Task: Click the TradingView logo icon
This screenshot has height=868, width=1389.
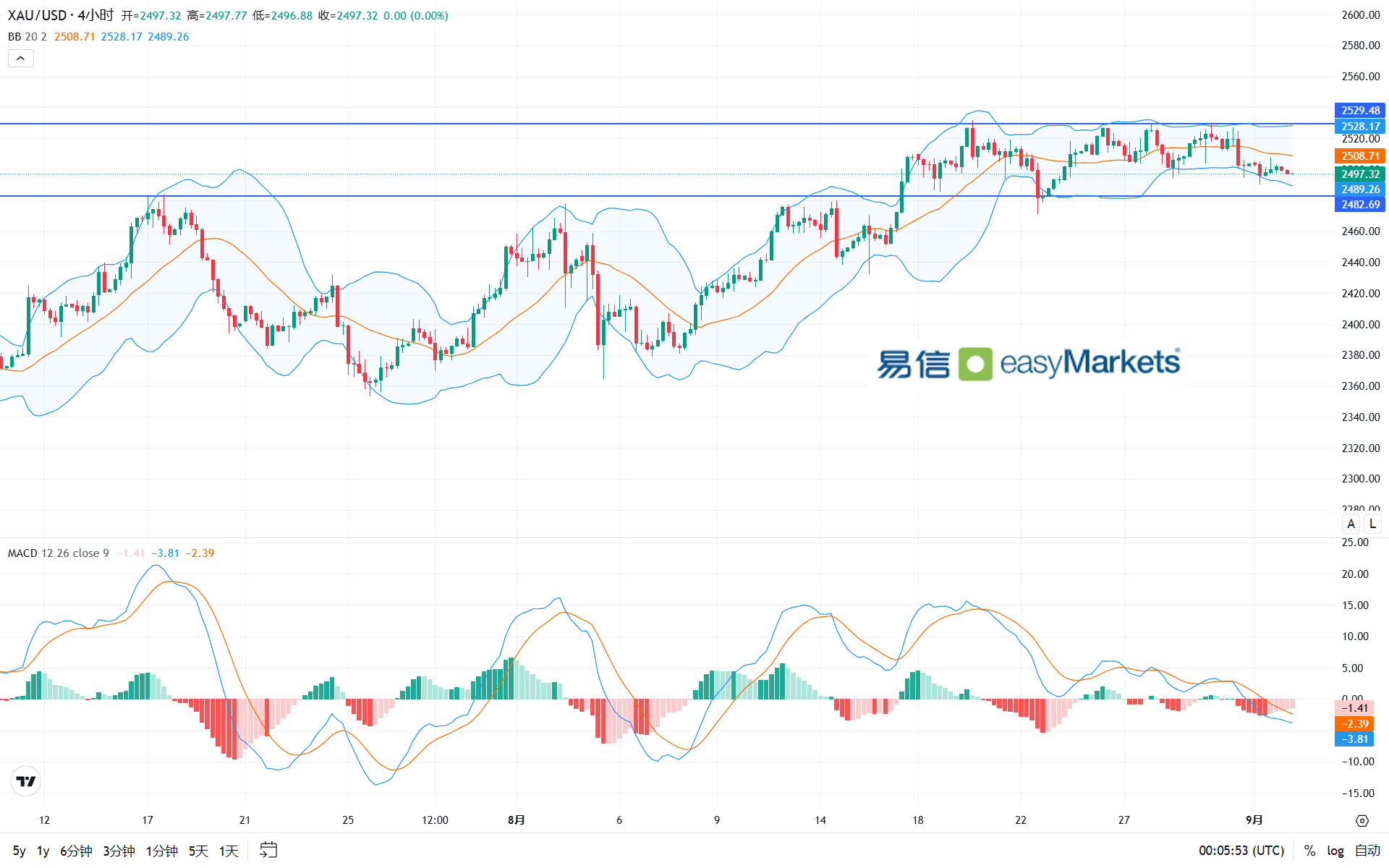Action: tap(26, 781)
